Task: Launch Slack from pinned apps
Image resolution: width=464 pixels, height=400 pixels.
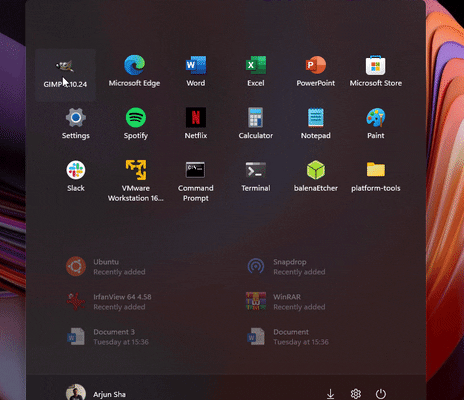Action: [76, 176]
